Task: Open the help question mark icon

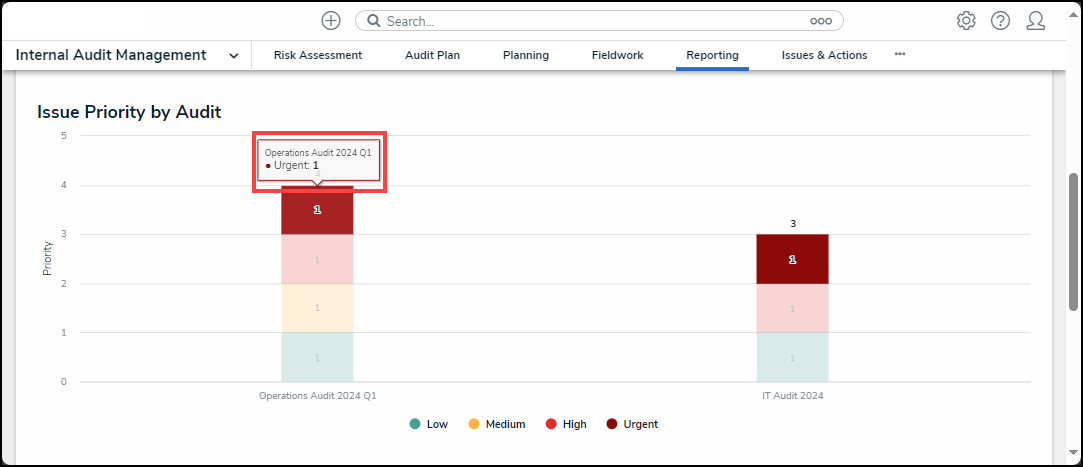Action: (1000, 21)
